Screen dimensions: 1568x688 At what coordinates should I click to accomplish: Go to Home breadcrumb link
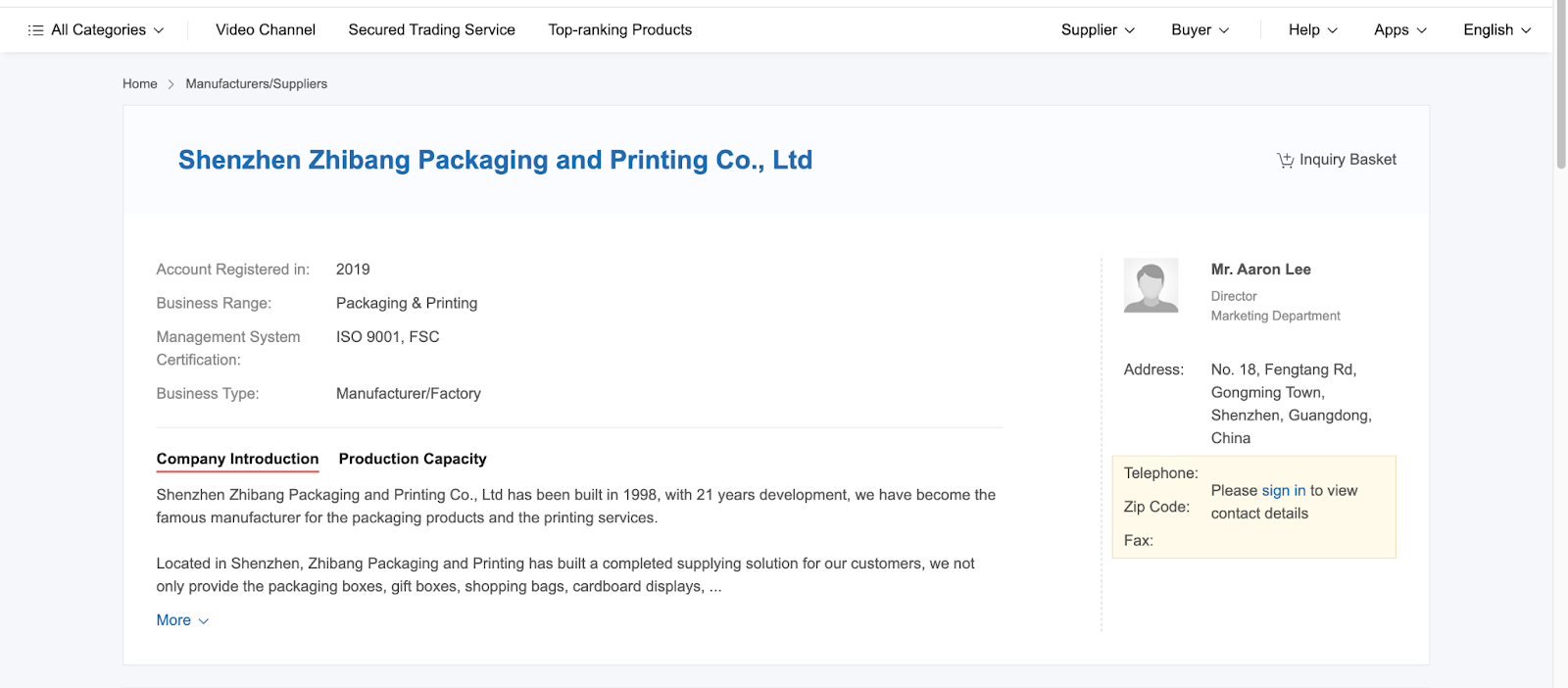[139, 84]
